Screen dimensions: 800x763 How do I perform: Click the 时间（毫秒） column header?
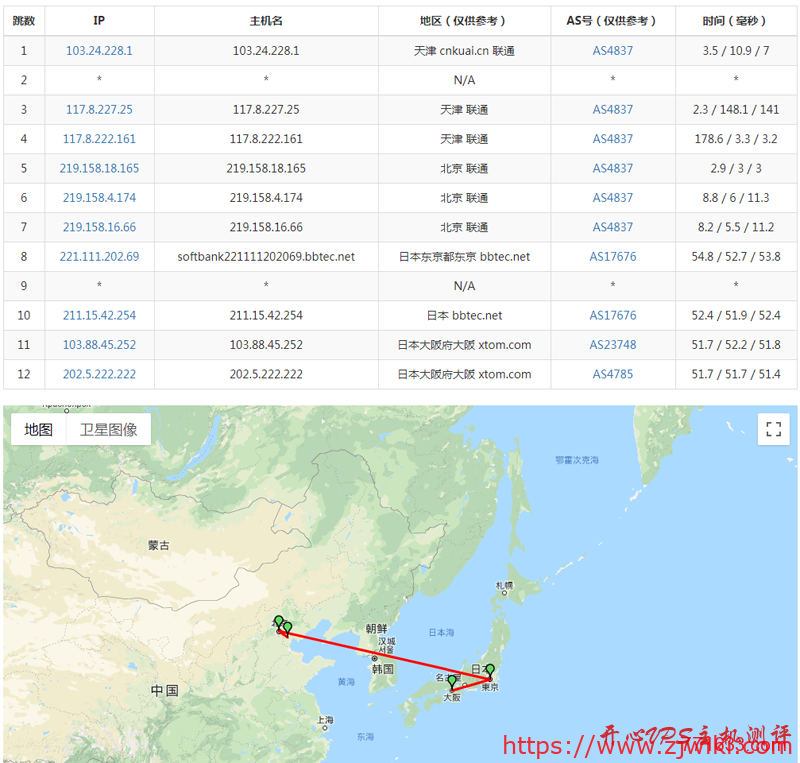point(735,21)
